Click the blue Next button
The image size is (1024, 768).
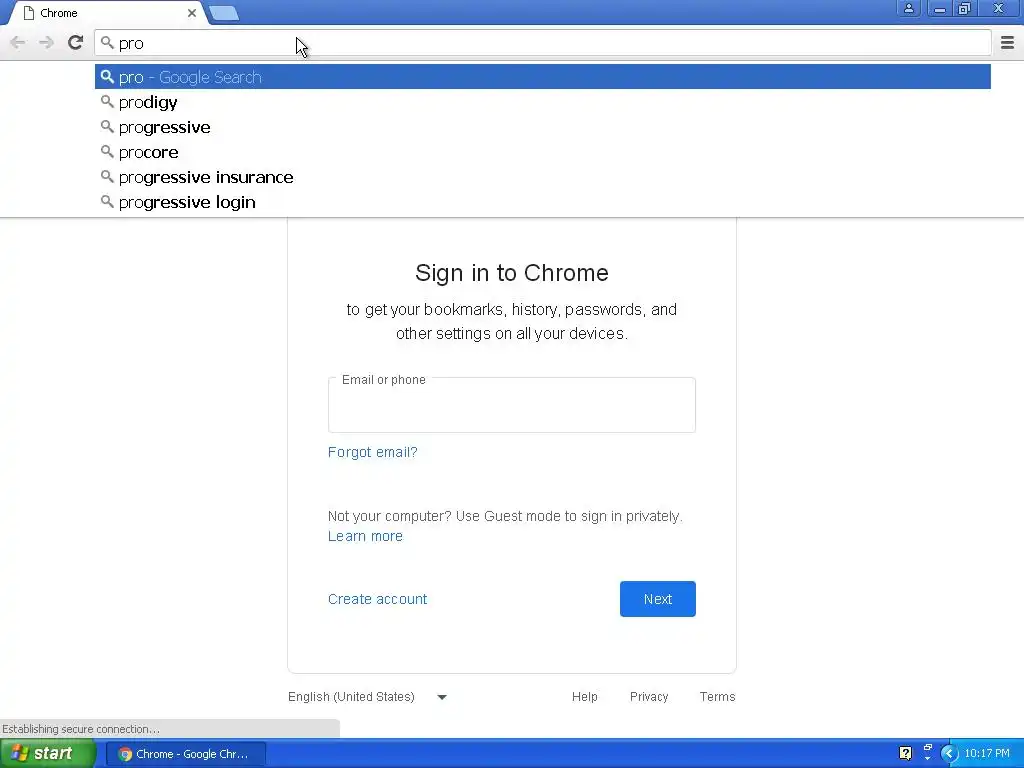point(658,599)
